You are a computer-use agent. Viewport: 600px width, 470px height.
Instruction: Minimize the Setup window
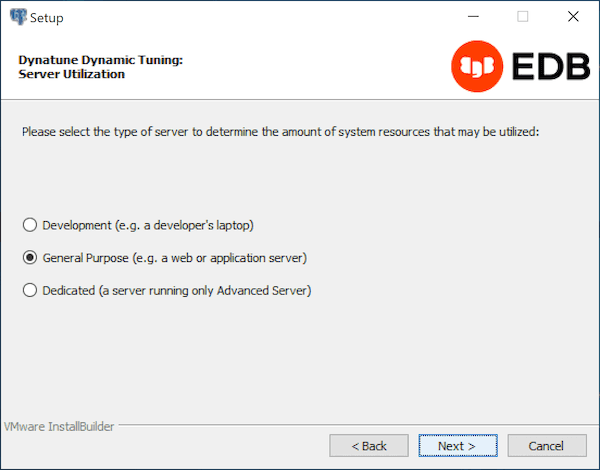[473, 17]
